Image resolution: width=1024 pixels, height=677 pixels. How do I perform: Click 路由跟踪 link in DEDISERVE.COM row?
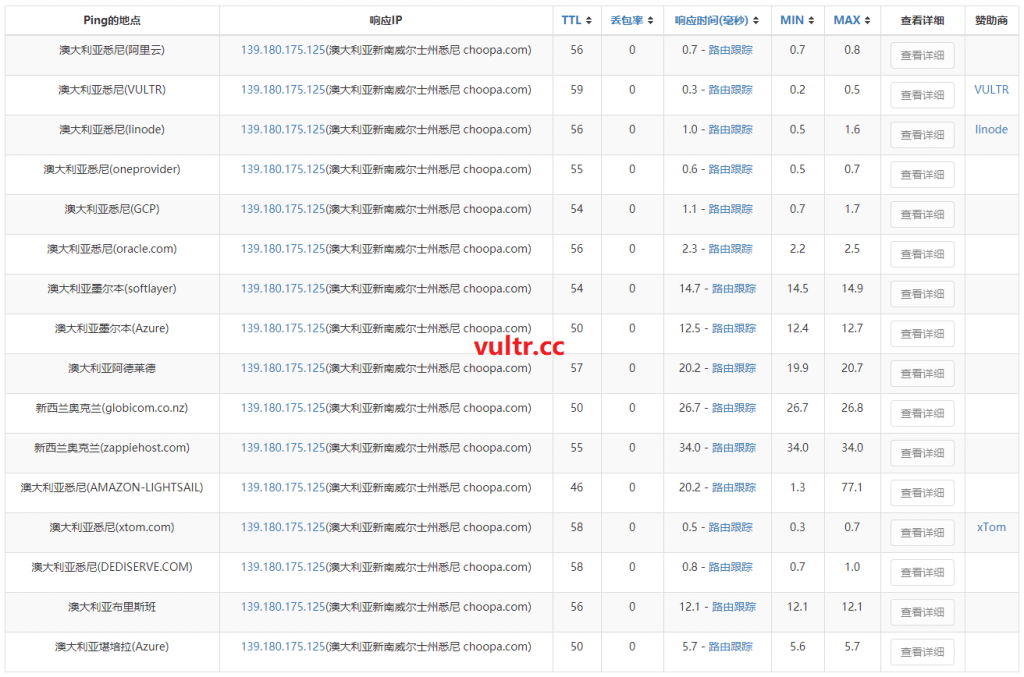click(730, 567)
